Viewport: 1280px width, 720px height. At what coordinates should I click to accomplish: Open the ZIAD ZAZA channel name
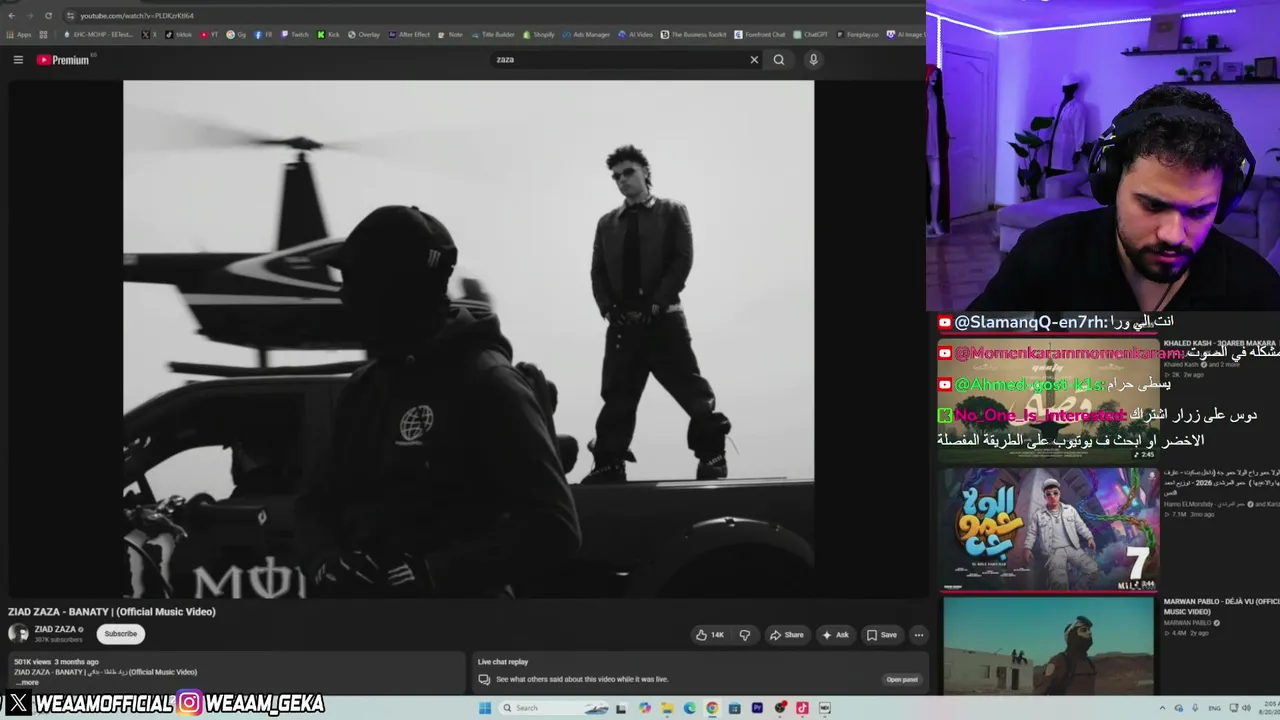pos(57,629)
